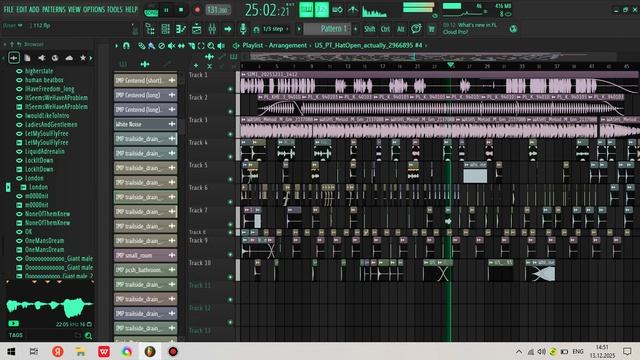Click the star favorites icon in browser

click(x=83, y=58)
